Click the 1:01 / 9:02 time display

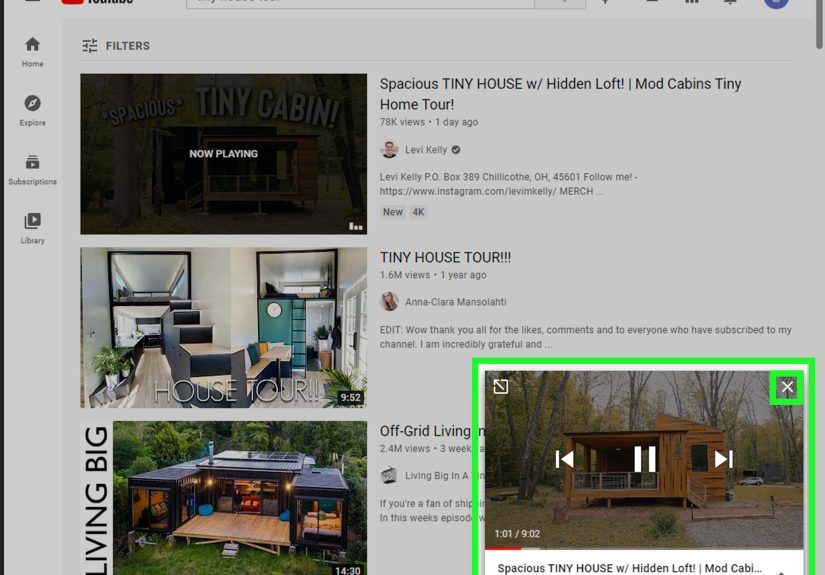point(517,533)
